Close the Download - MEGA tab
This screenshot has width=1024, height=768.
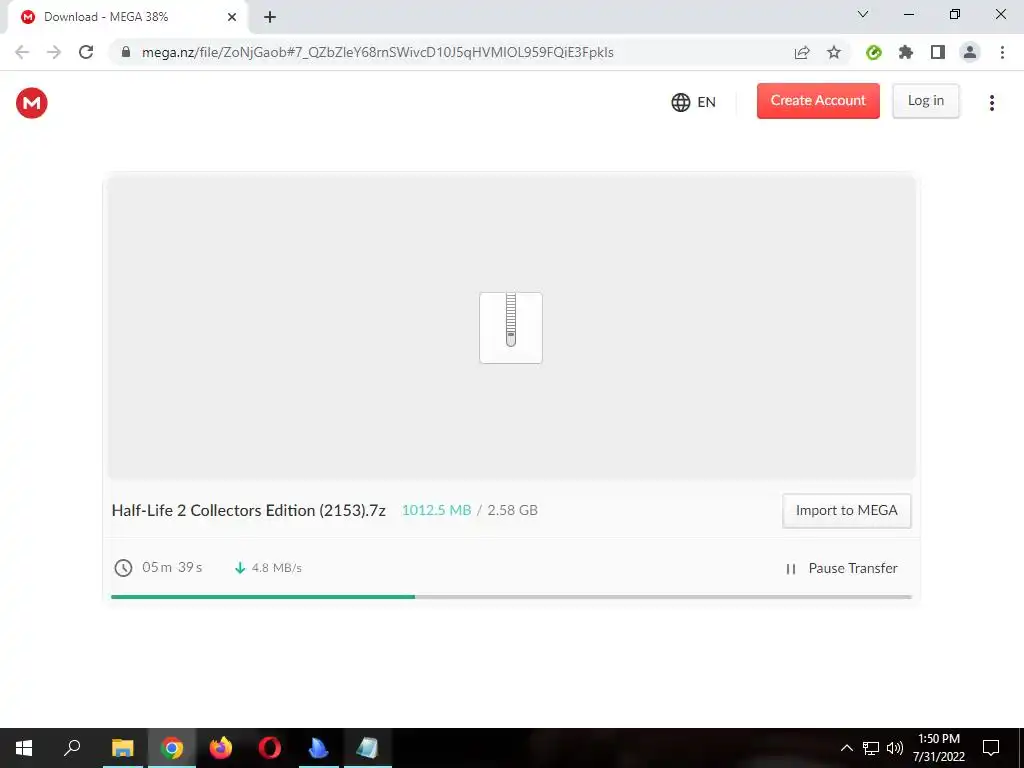(232, 17)
